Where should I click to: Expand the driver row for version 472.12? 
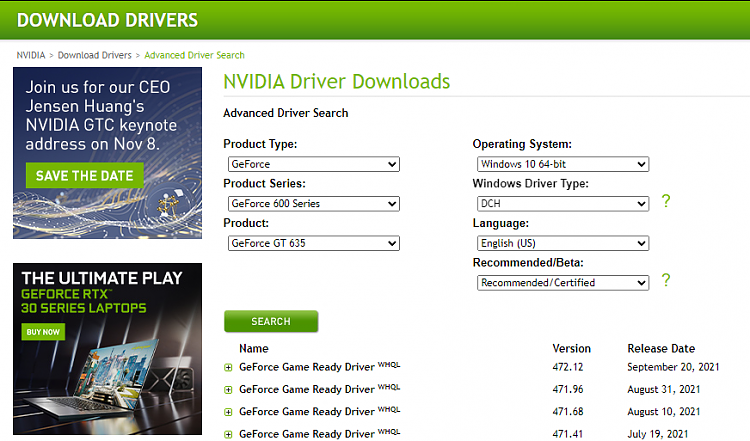pos(228,368)
